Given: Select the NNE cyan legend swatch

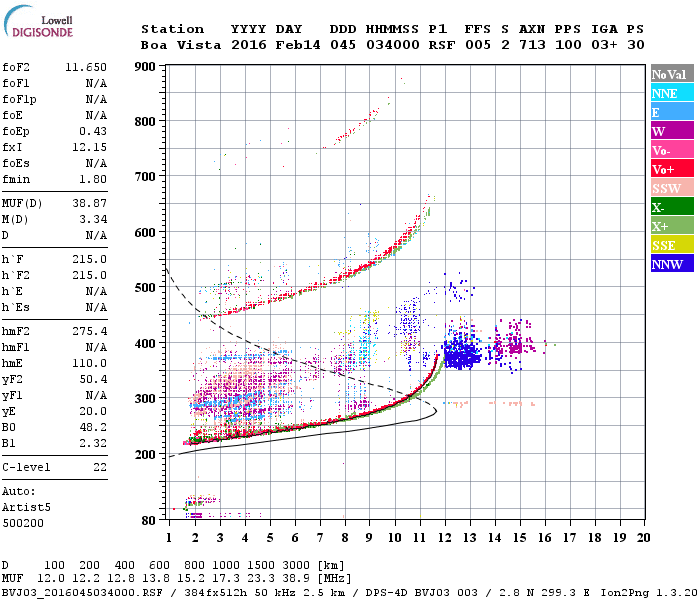Looking at the screenshot, I should (672, 93).
